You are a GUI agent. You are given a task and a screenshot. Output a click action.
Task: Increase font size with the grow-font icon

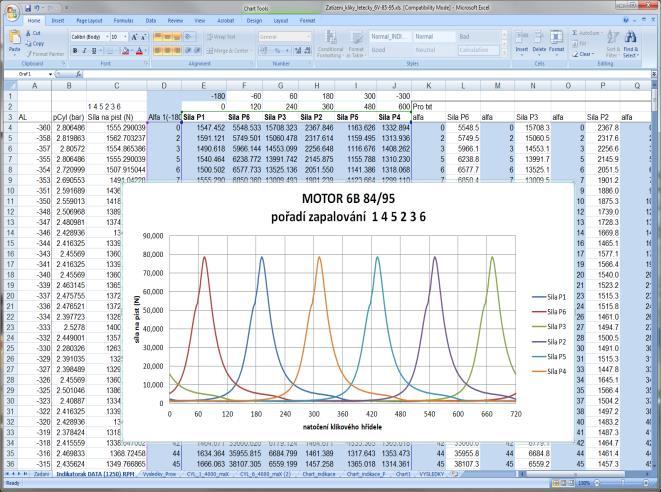(134, 37)
